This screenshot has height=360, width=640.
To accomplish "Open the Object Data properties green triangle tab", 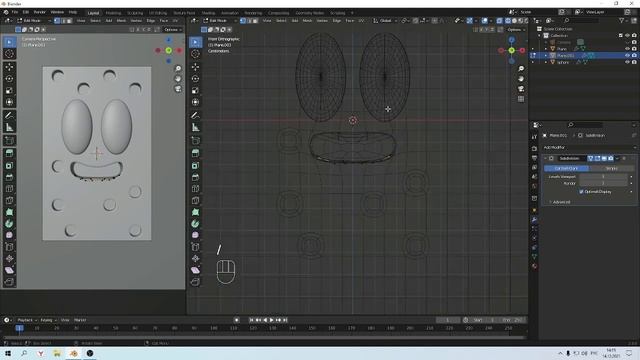I will 534,257.
